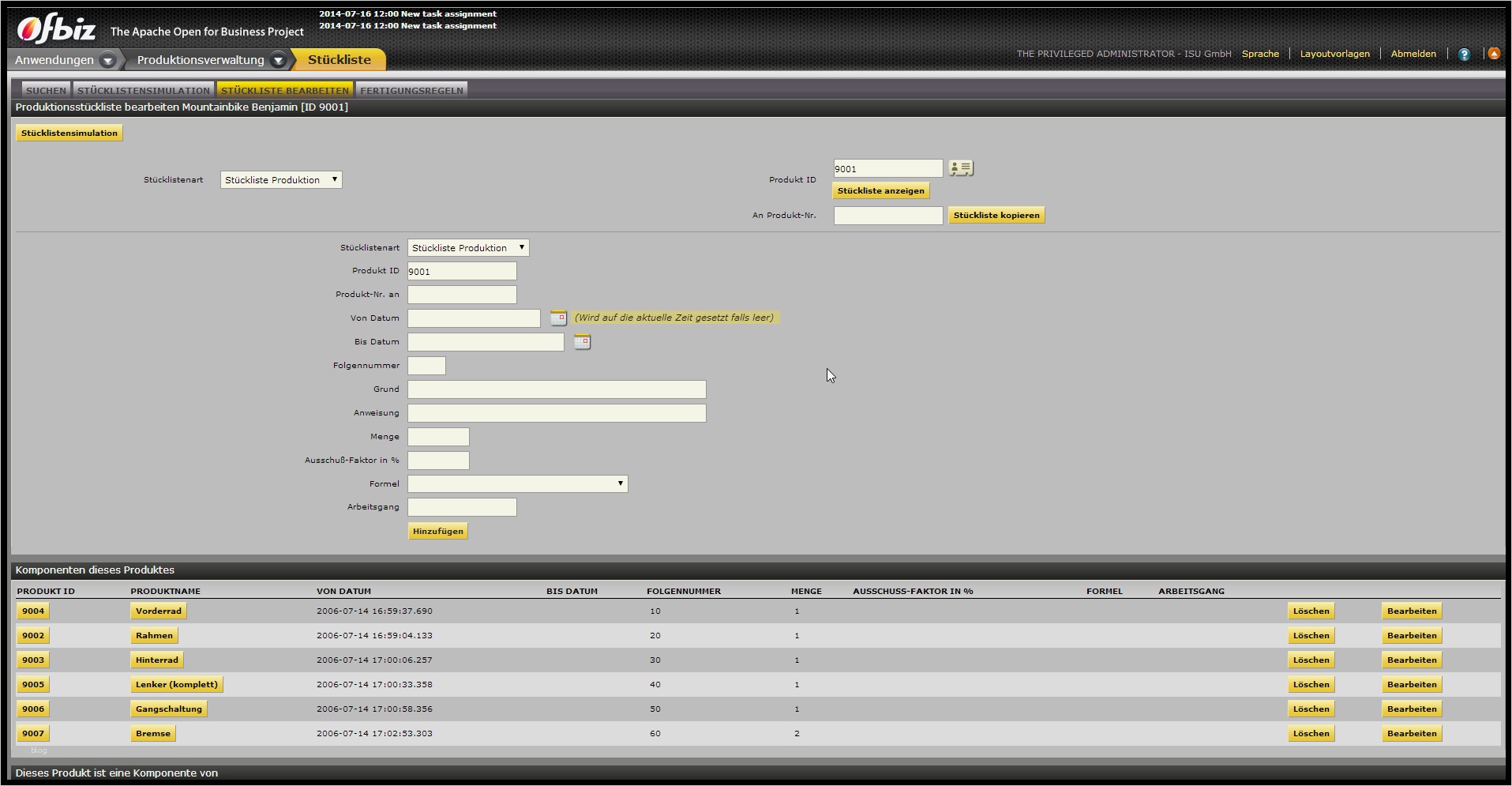Image resolution: width=1512 pixels, height=786 pixels.
Task: Focus the top Produkt ID field
Action: (888, 168)
